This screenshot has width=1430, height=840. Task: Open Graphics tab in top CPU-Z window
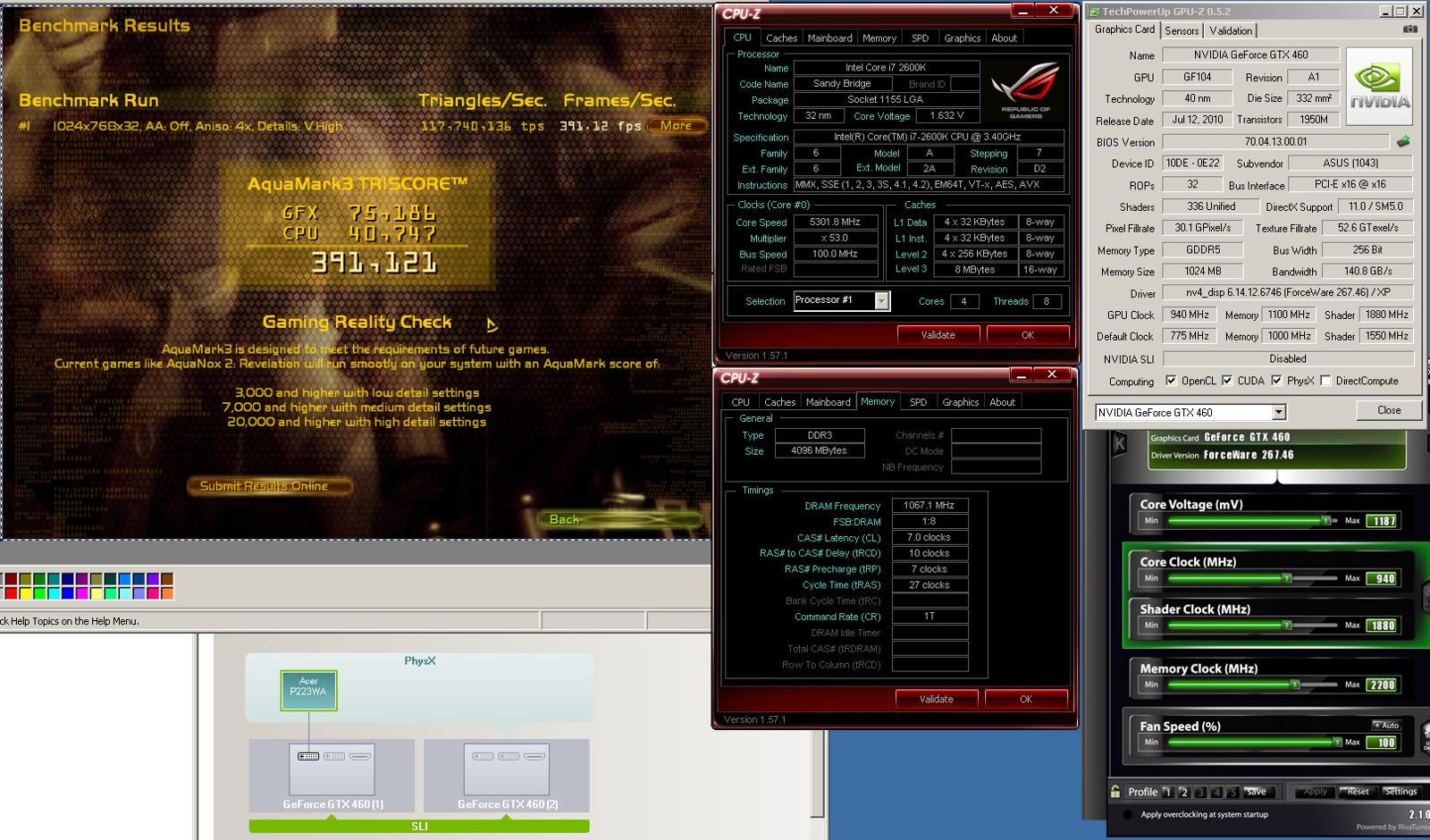tap(963, 38)
